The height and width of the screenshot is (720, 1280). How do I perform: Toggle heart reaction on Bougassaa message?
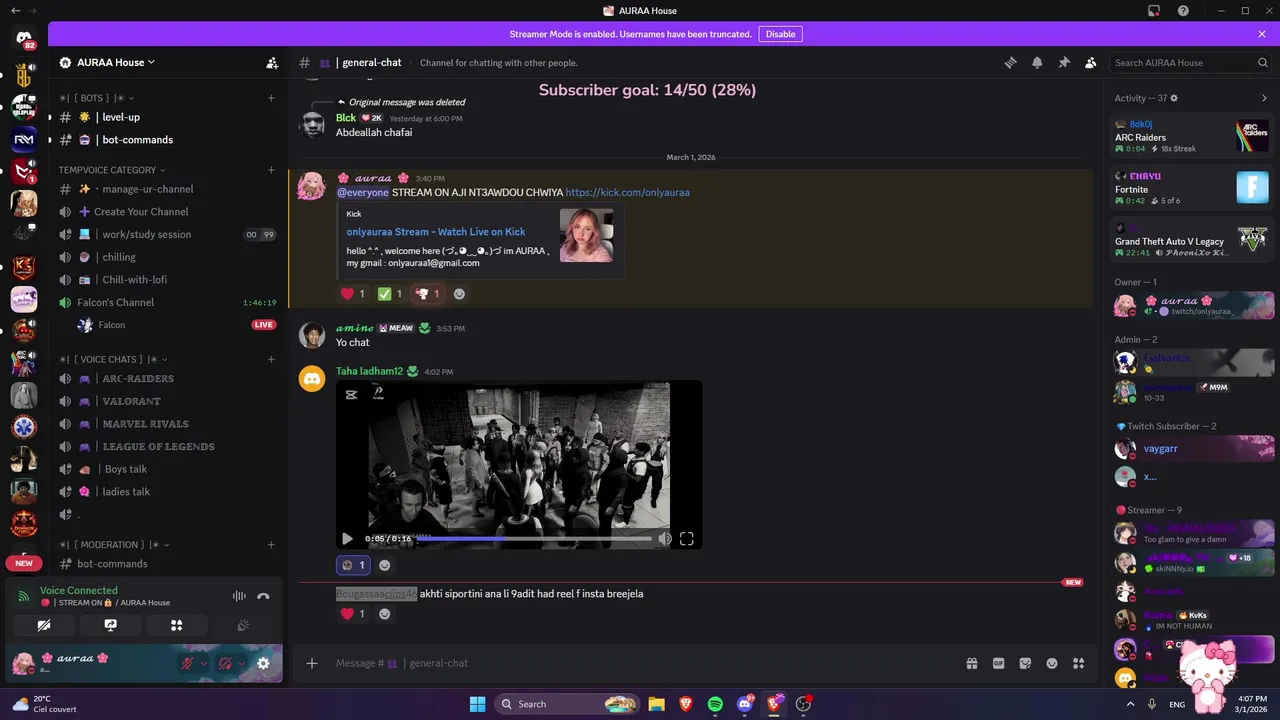[353, 614]
